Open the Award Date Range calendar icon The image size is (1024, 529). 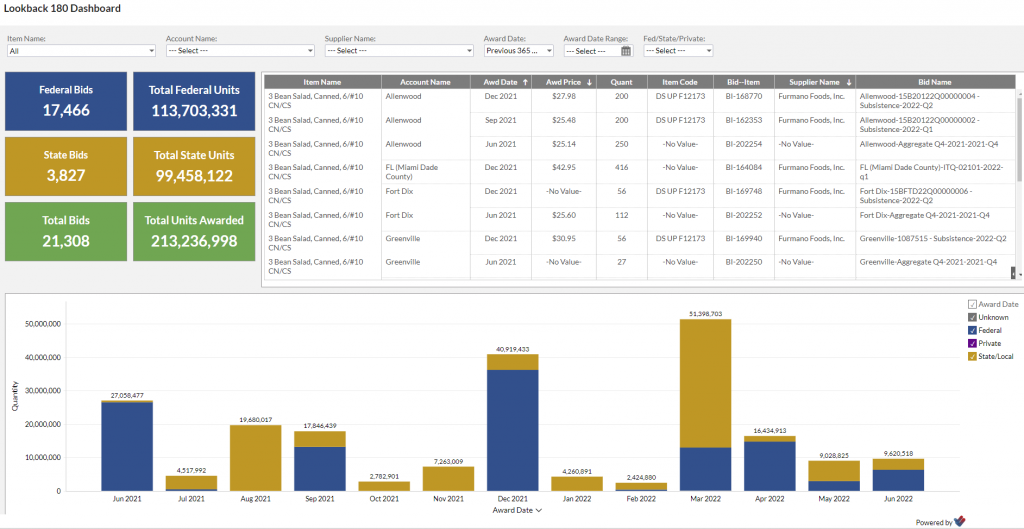point(626,51)
